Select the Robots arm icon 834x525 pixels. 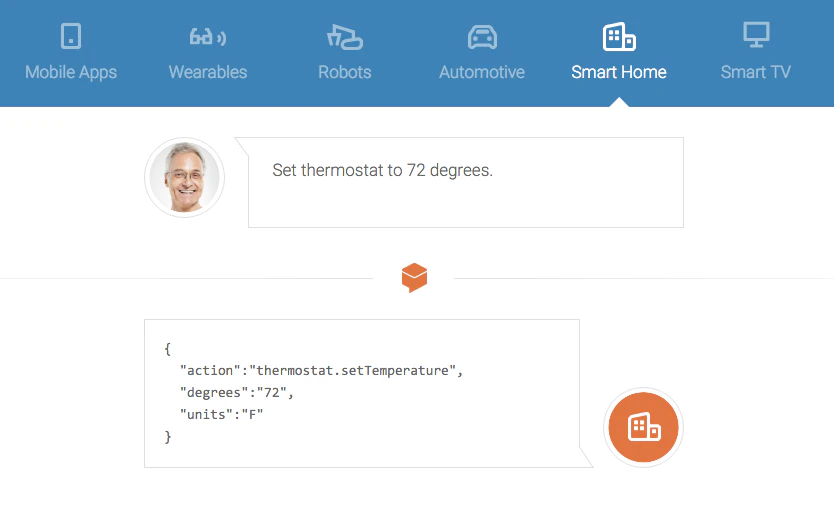click(x=345, y=37)
